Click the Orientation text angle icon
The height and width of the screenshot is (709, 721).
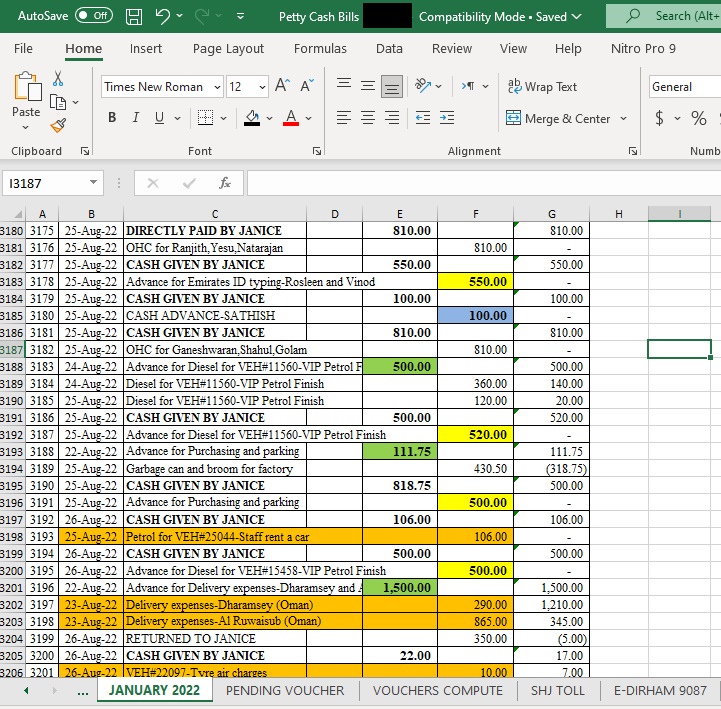click(423, 86)
